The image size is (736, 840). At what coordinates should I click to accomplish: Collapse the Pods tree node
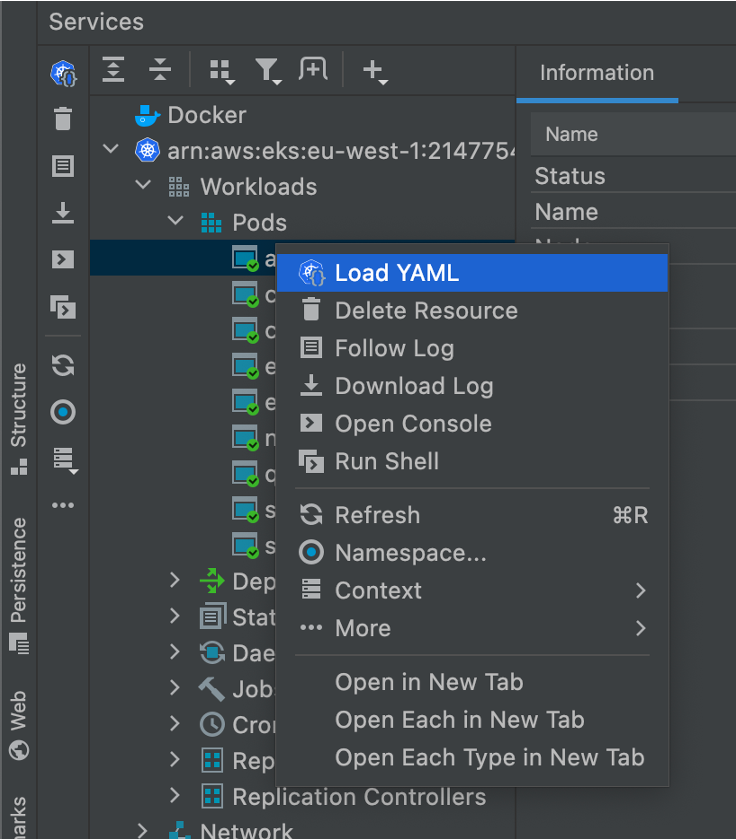click(x=176, y=220)
